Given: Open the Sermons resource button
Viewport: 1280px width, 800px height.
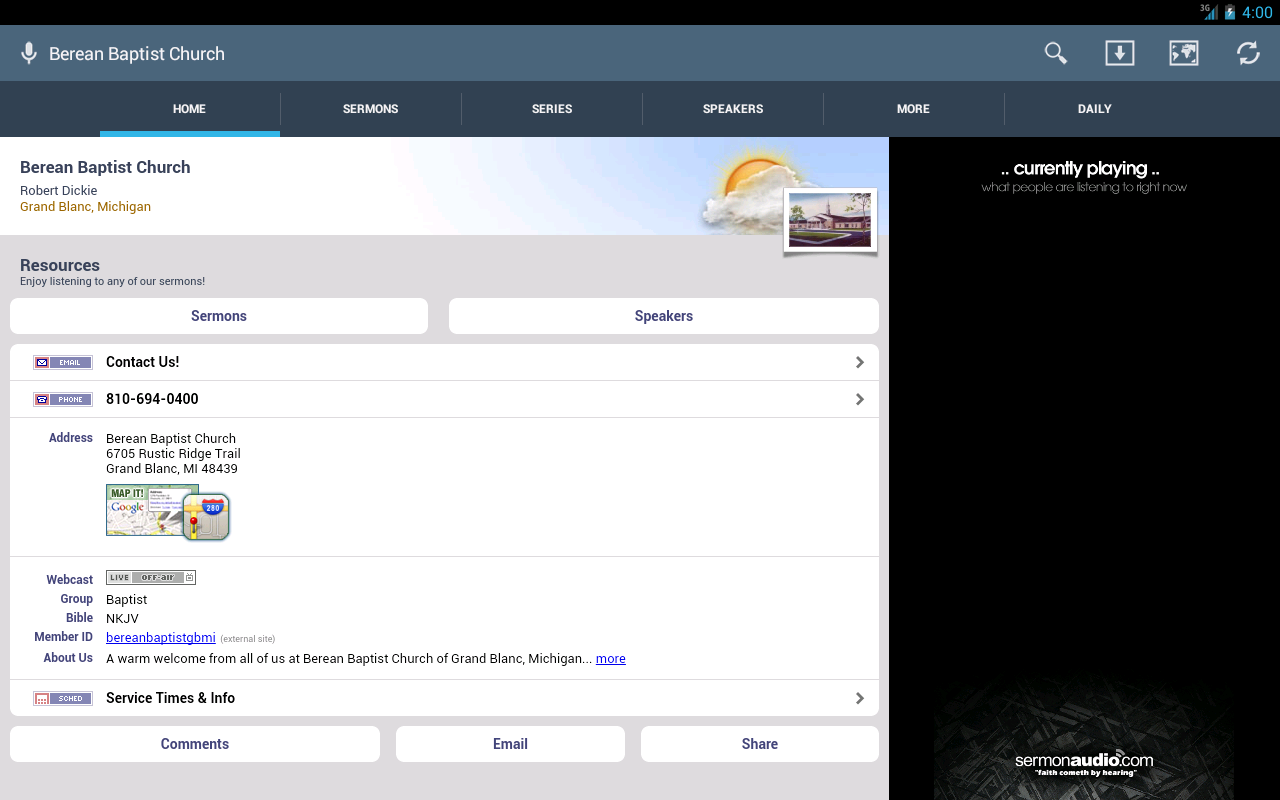Looking at the screenshot, I should tap(219, 316).
